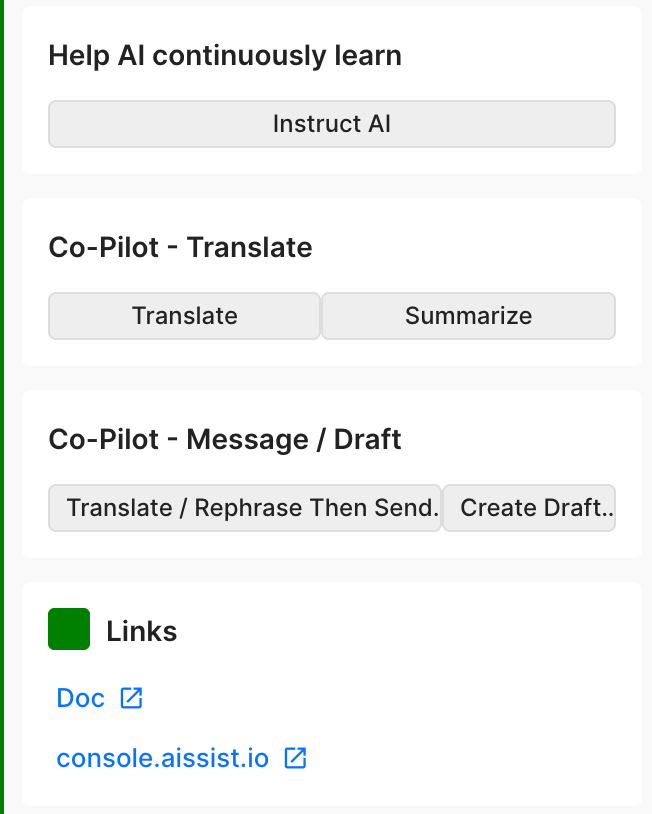Click the word Pilot in Co-Pilot - Translate heading
The width and height of the screenshot is (652, 814).
[128, 247]
